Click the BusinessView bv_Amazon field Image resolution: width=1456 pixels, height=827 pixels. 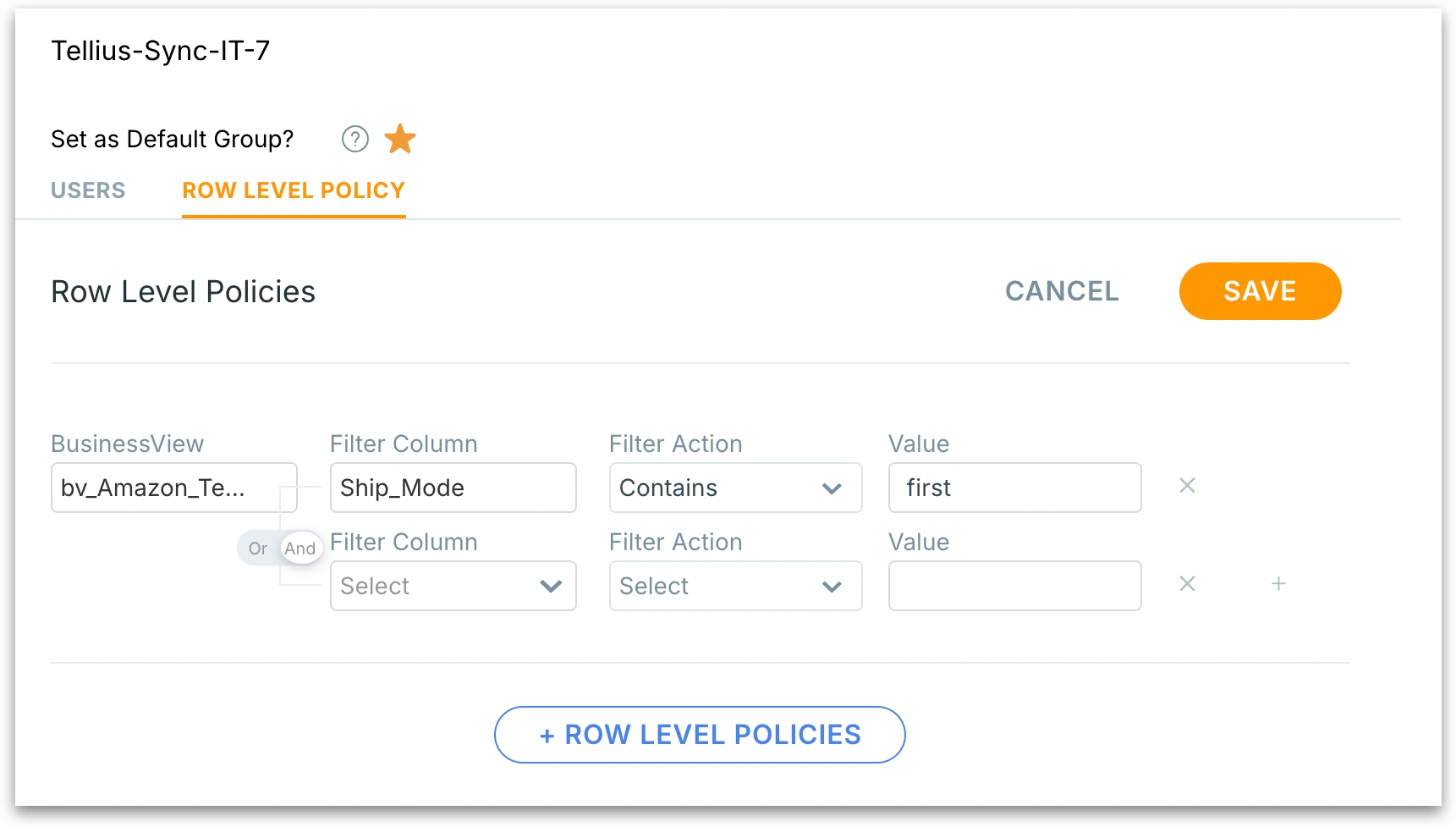pyautogui.click(x=173, y=488)
